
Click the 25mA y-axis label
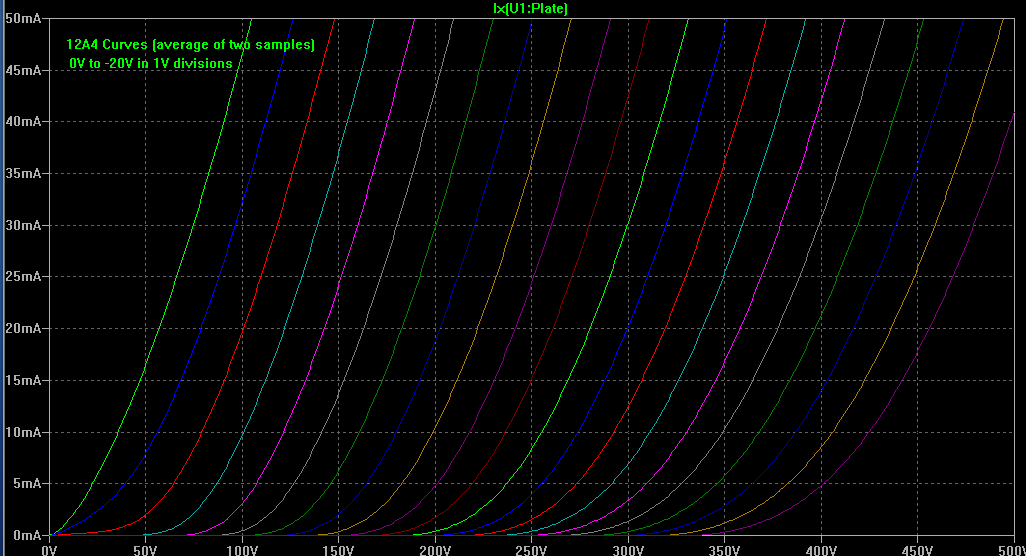(x=23, y=277)
